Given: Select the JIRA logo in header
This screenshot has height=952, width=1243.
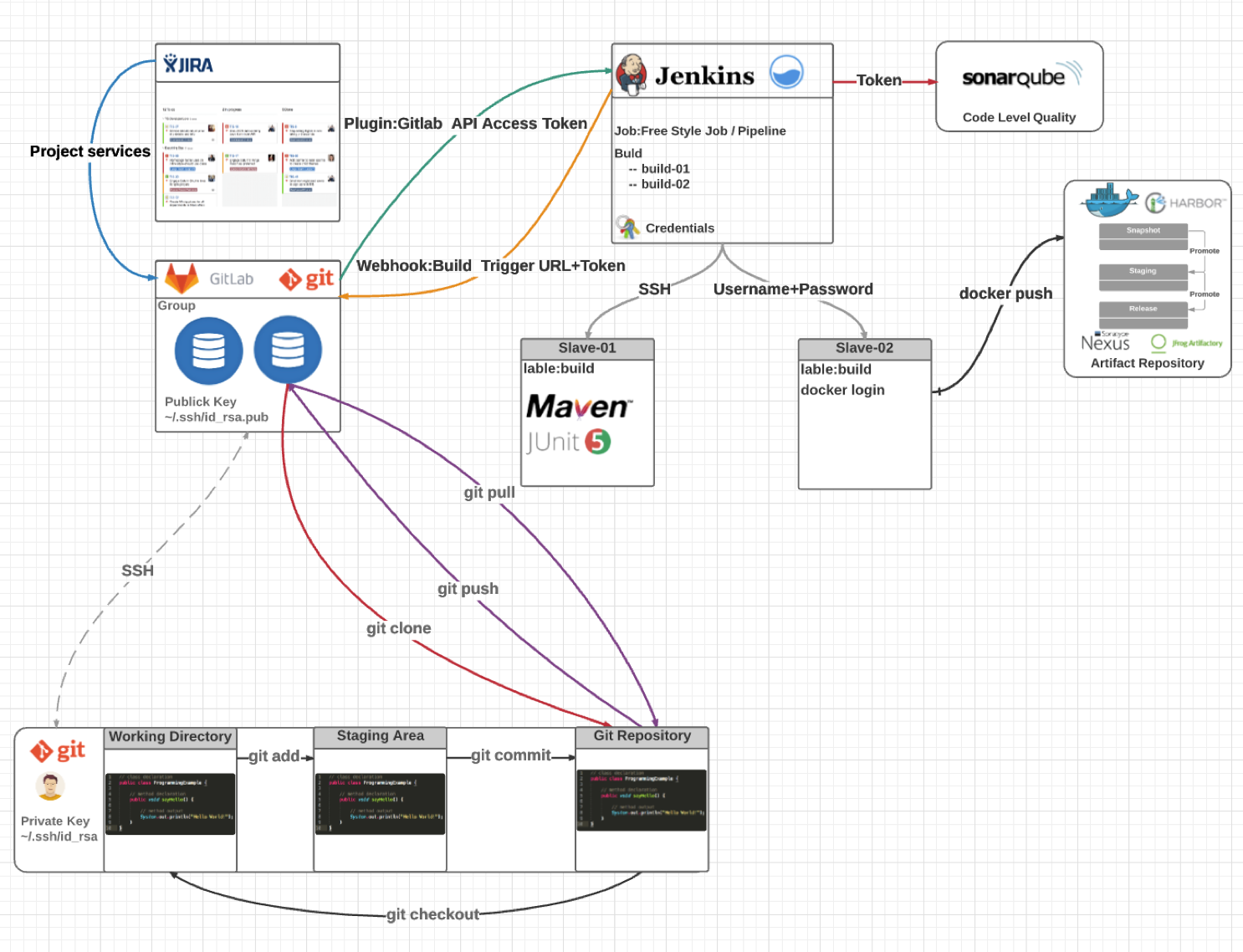Looking at the screenshot, I should click(x=188, y=64).
